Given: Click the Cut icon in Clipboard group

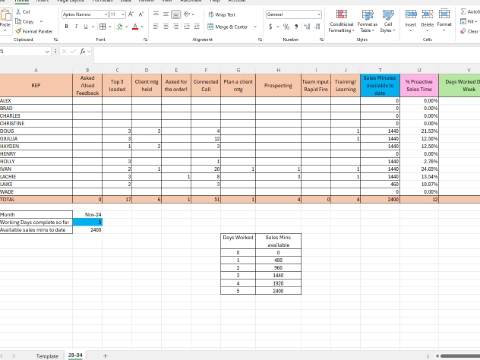Looking at the screenshot, I should click(18, 12).
